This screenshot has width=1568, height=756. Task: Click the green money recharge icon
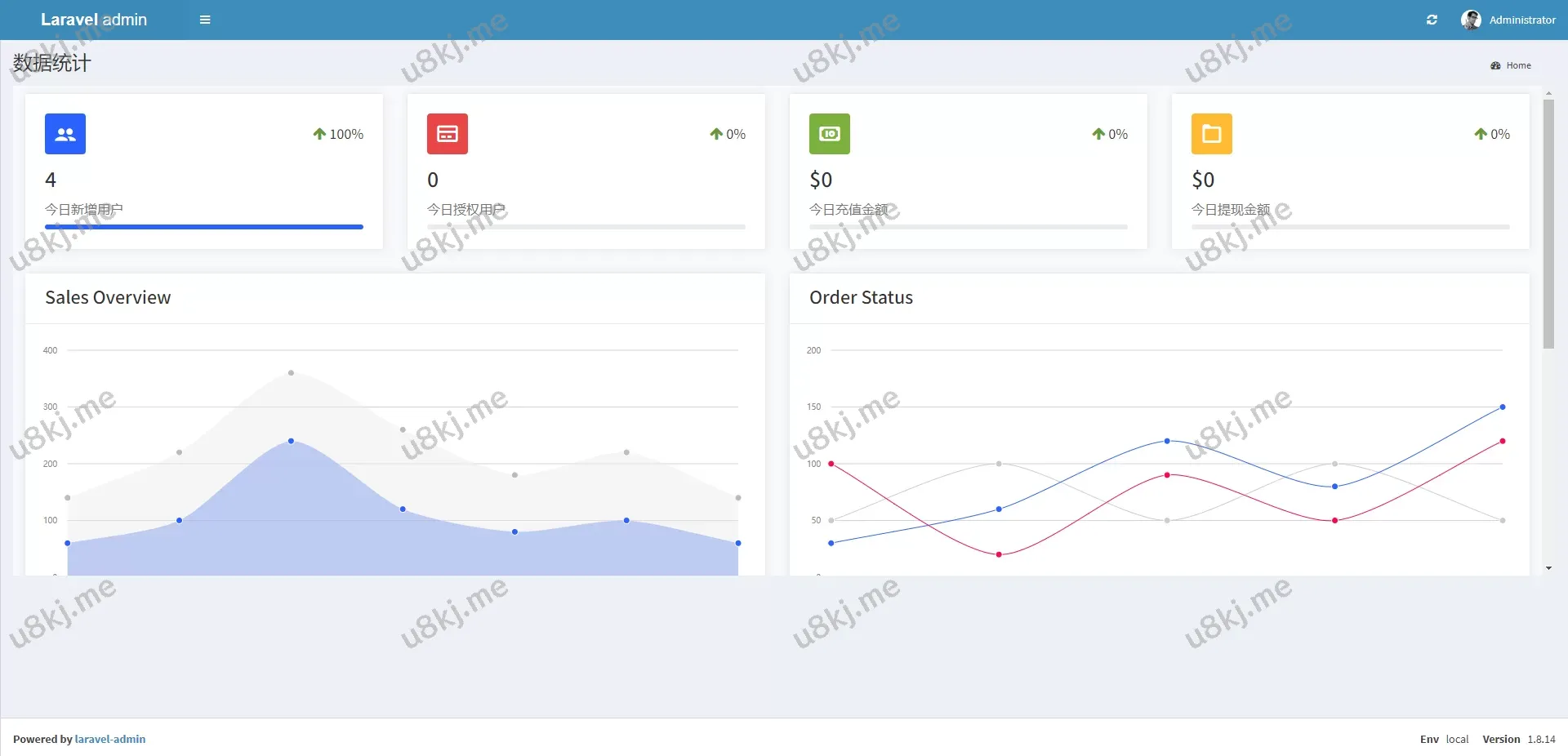click(829, 134)
